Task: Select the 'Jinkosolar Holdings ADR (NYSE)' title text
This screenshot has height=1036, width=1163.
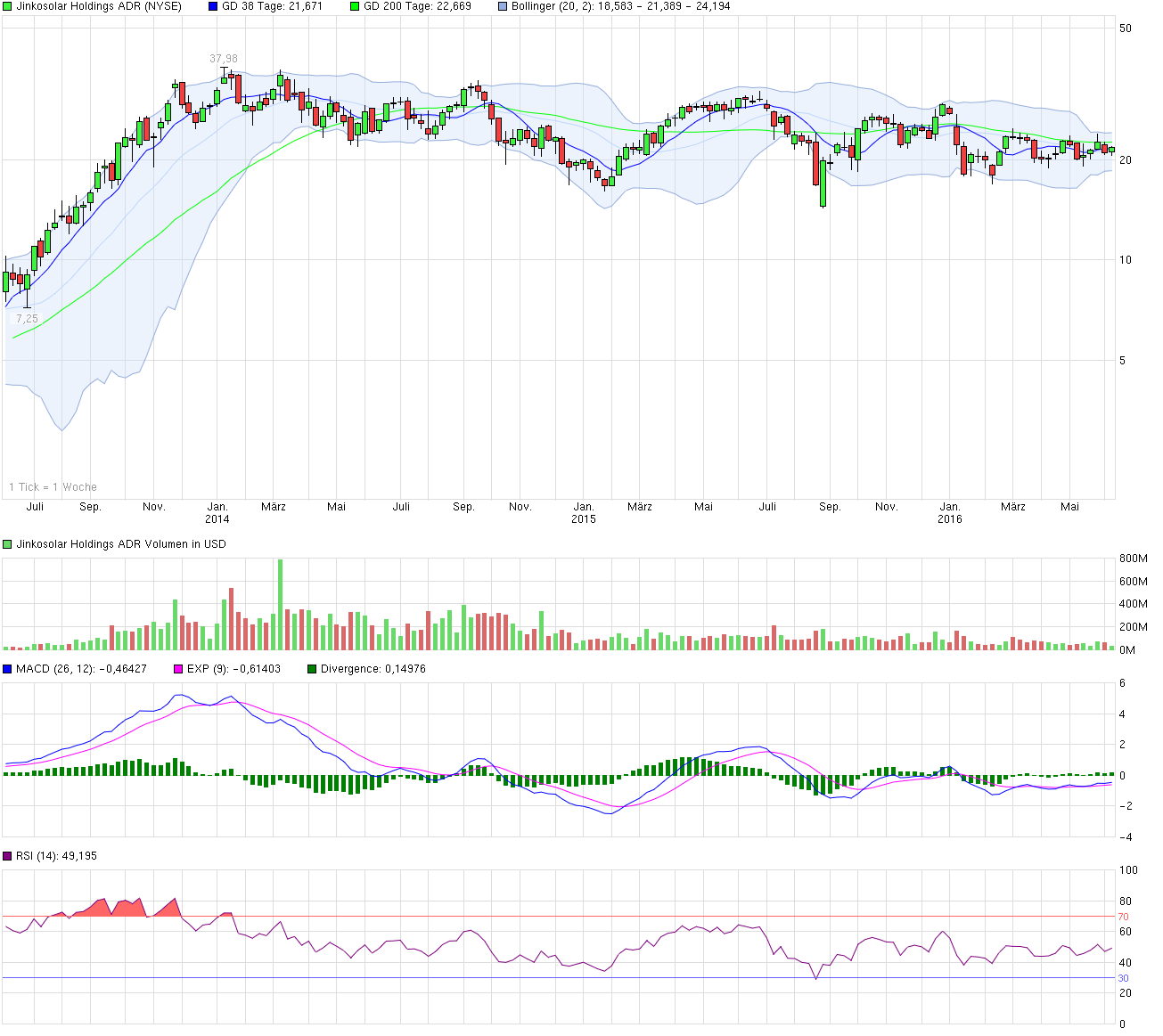Action: pos(99,6)
